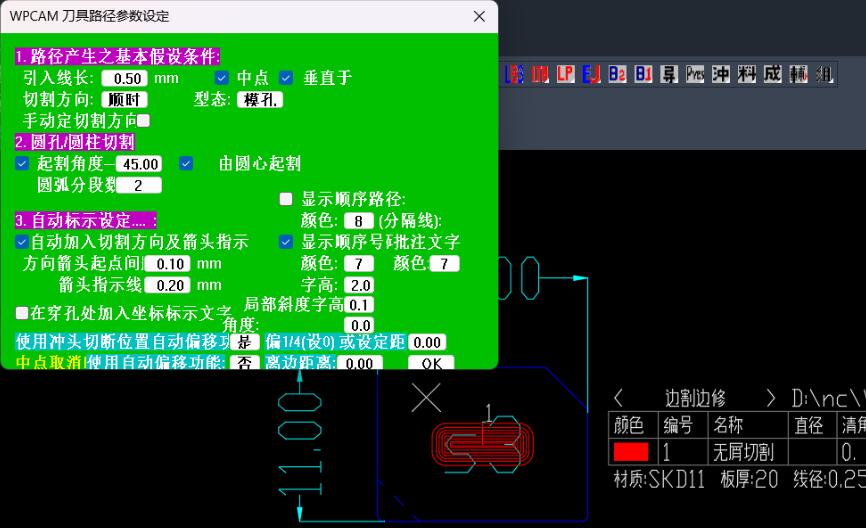Click the white X mark on canvas
This screenshot has height=528, width=866.
pos(426,398)
